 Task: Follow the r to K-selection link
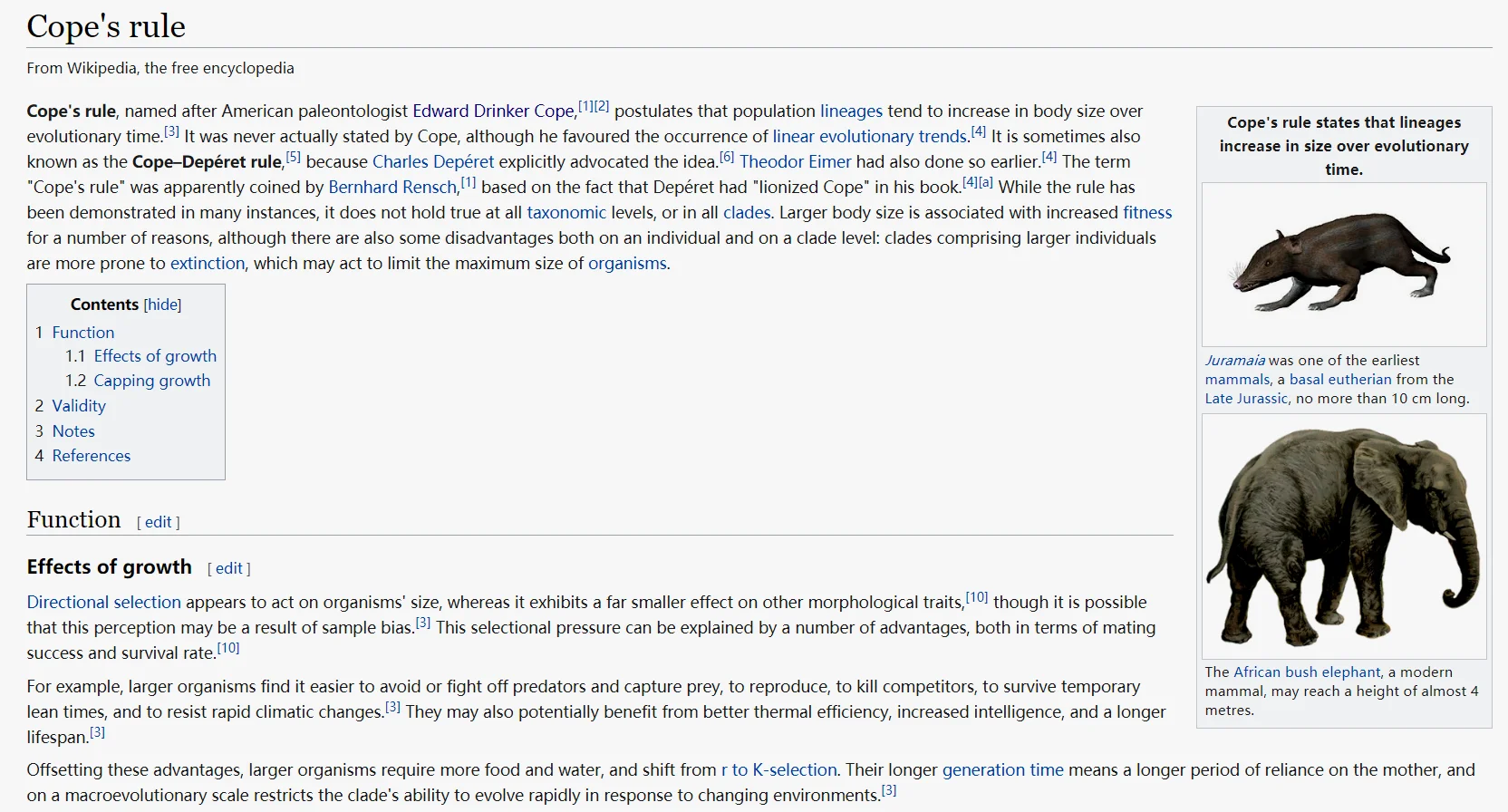click(779, 770)
